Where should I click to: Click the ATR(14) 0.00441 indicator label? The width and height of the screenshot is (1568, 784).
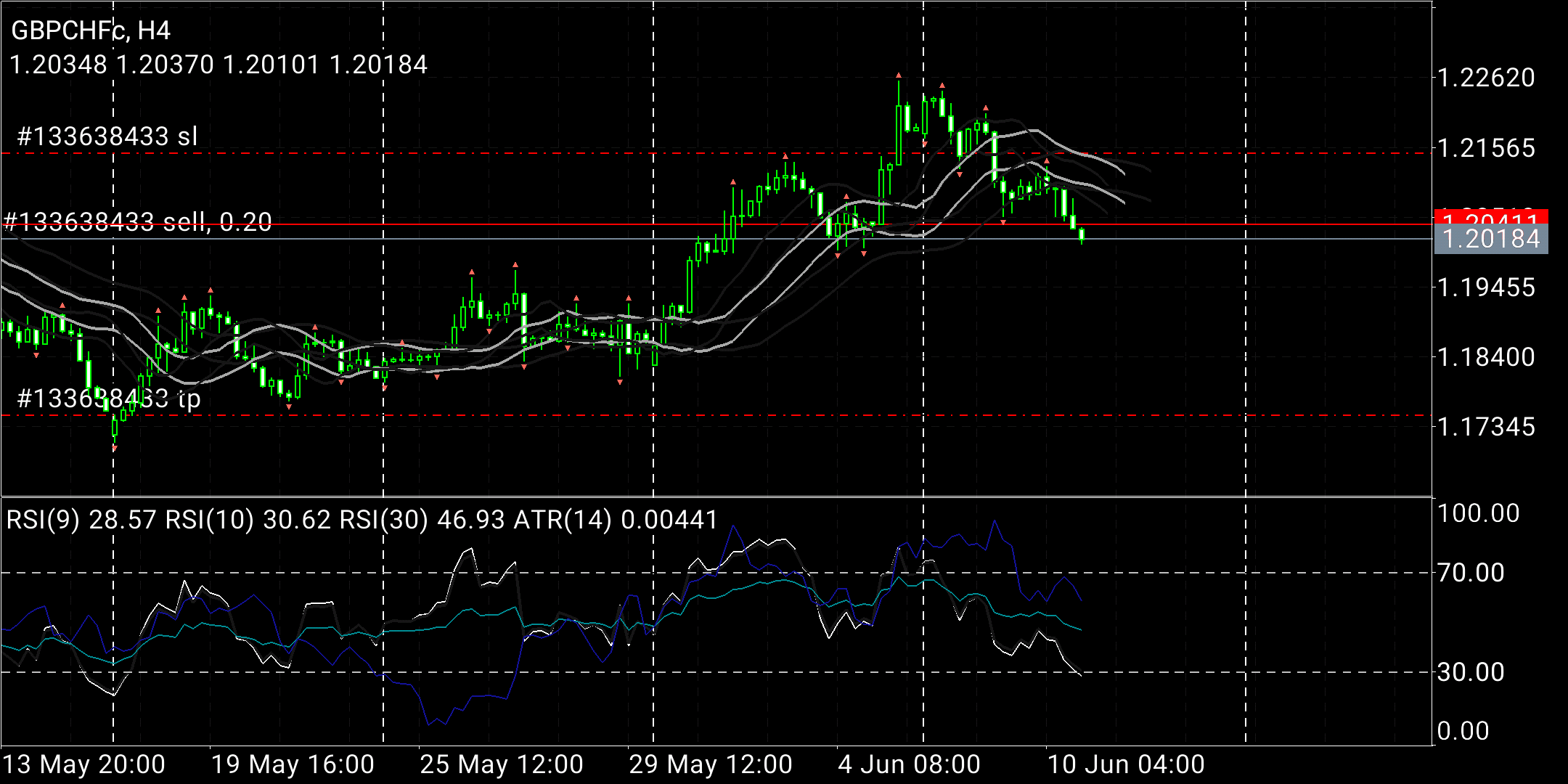point(616,520)
